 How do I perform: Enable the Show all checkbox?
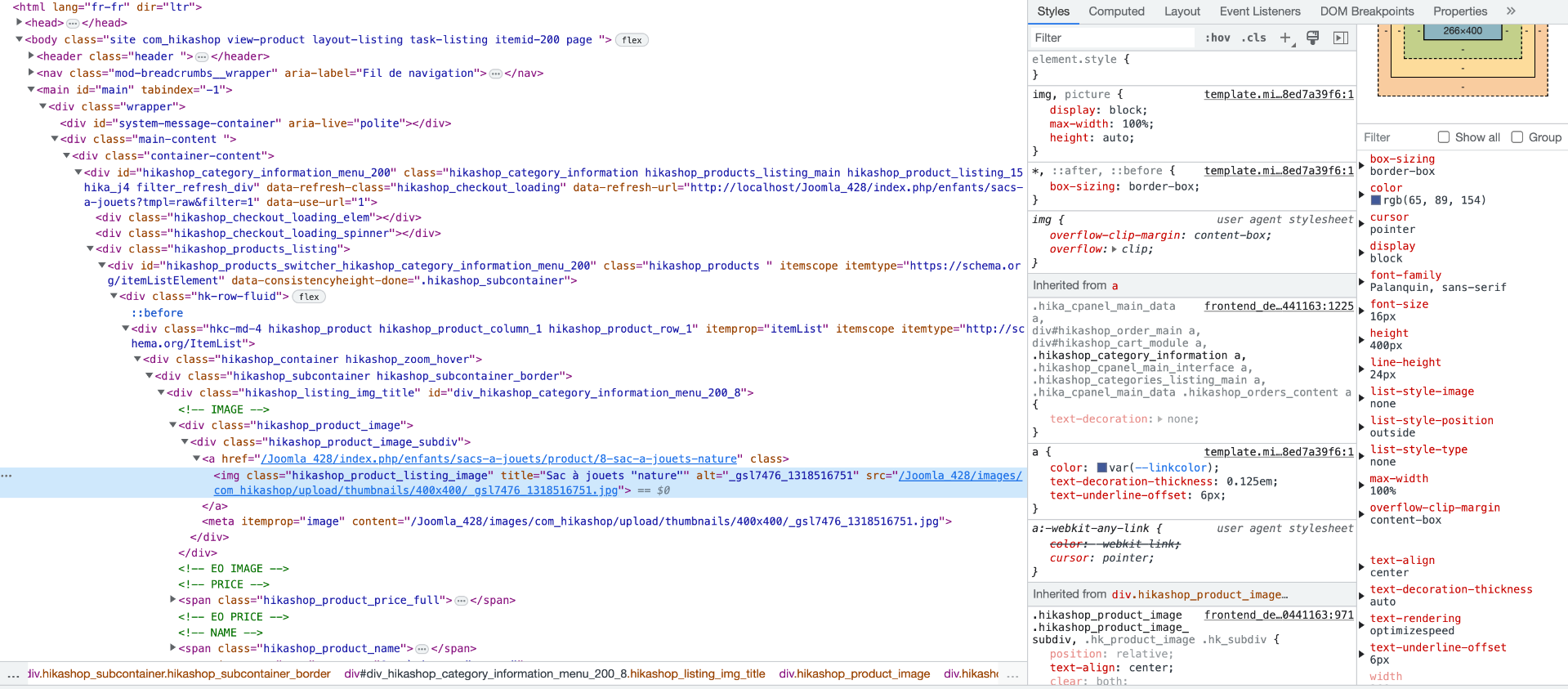1444,137
